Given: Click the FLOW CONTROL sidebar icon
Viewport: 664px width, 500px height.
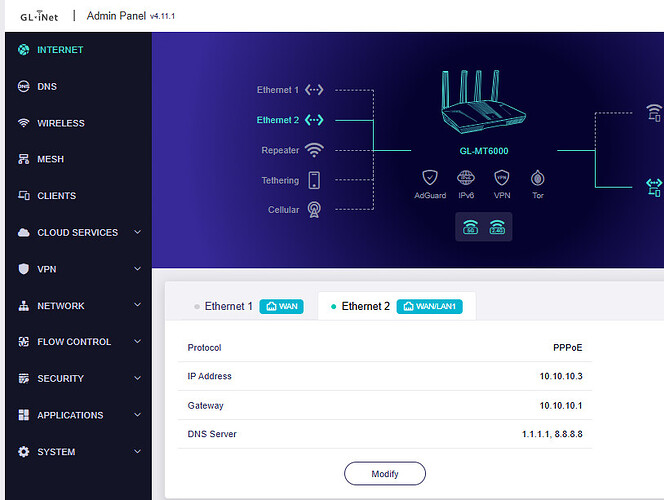Looking at the screenshot, I should pos(24,342).
